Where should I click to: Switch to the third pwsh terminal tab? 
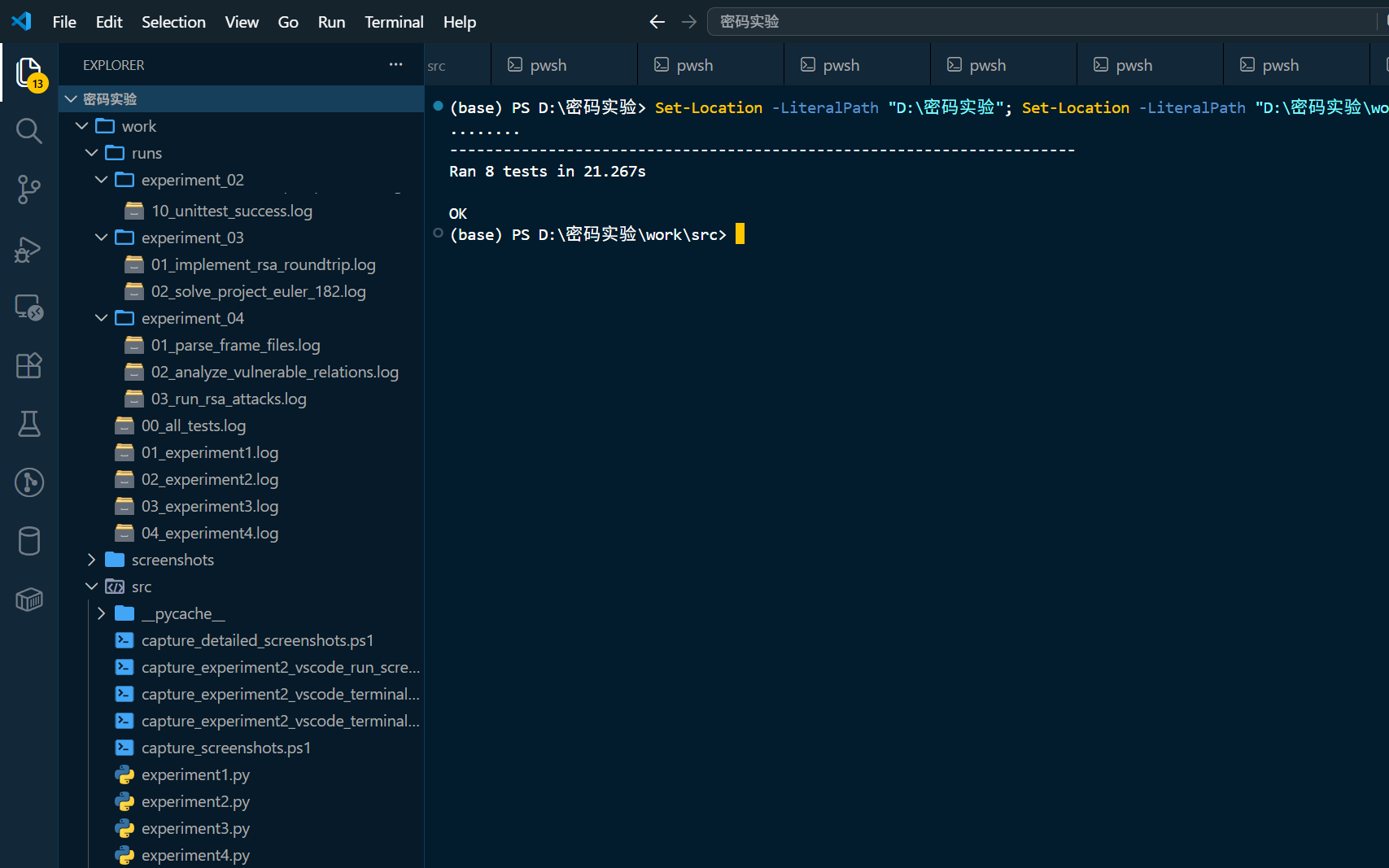(x=857, y=64)
